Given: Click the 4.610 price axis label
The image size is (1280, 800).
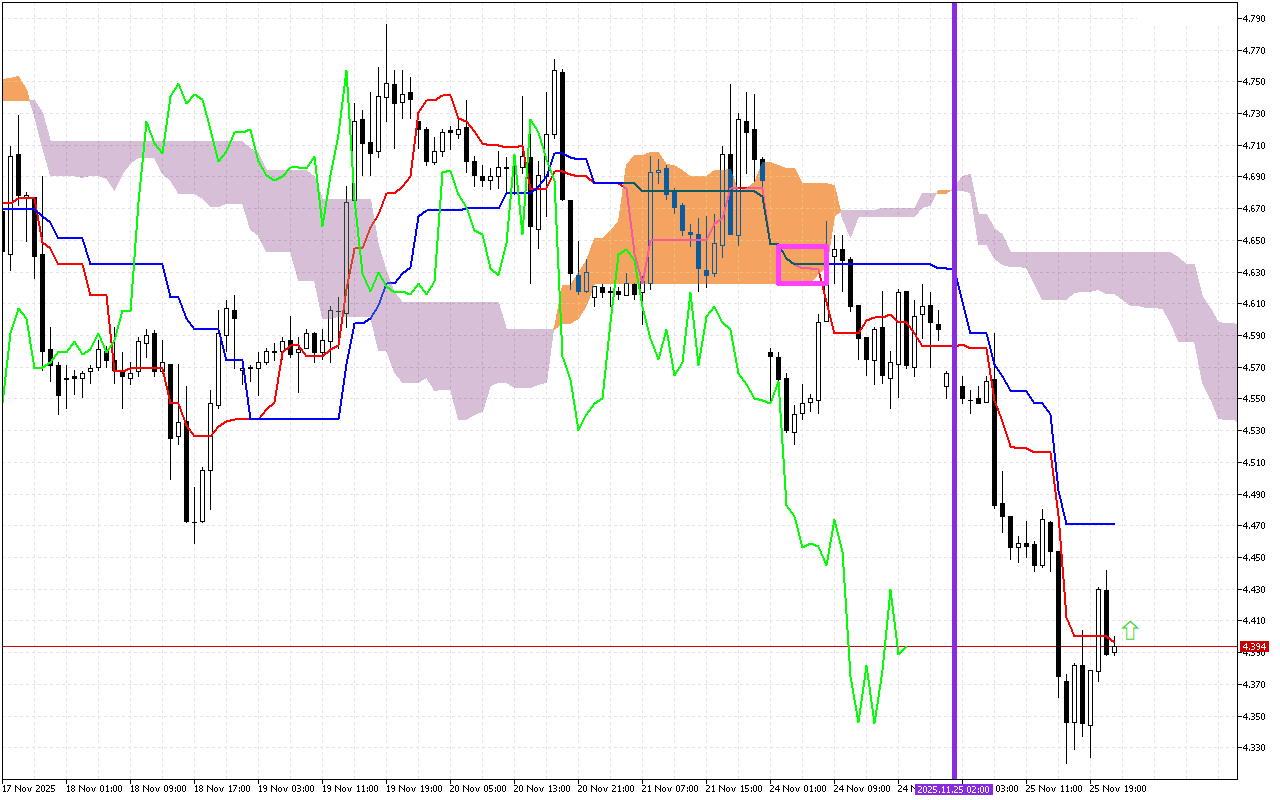Looking at the screenshot, I should tap(1254, 304).
